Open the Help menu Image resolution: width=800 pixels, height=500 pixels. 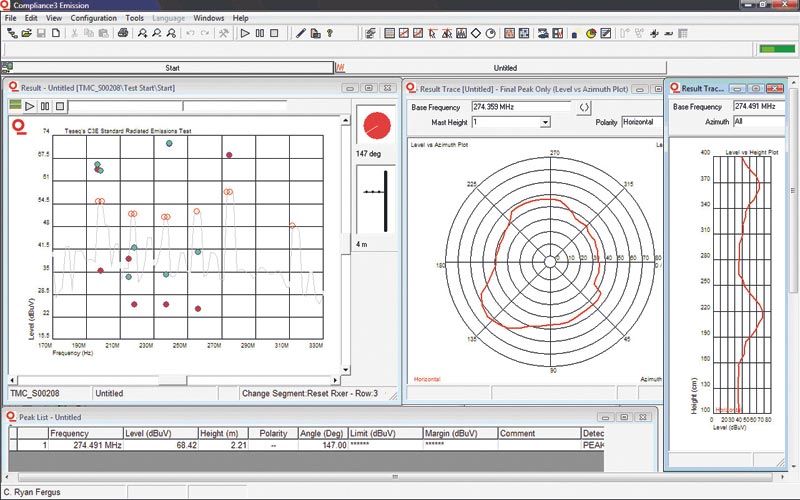click(x=240, y=18)
